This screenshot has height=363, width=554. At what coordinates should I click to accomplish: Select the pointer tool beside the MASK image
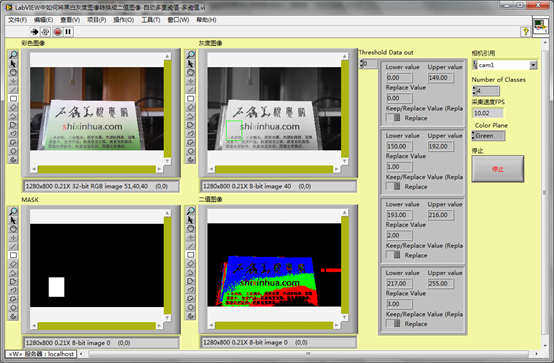pyautogui.click(x=13, y=220)
